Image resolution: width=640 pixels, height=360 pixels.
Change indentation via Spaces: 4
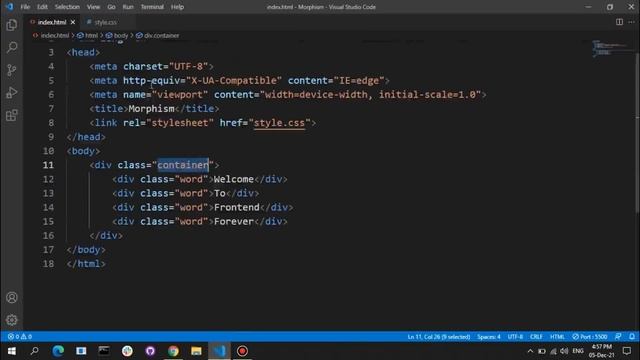[x=489, y=337]
